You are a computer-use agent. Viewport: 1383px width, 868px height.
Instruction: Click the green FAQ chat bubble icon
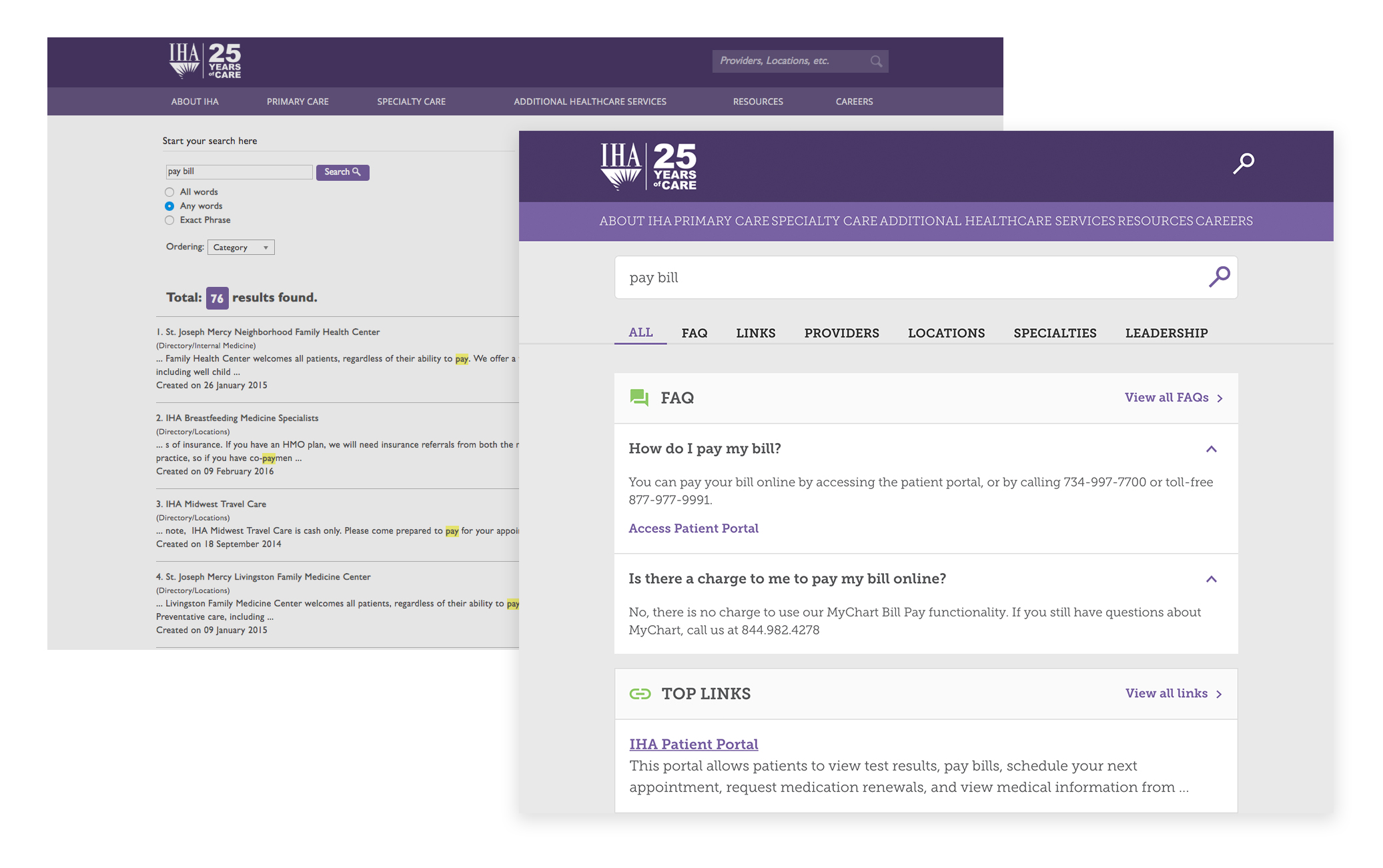639,398
